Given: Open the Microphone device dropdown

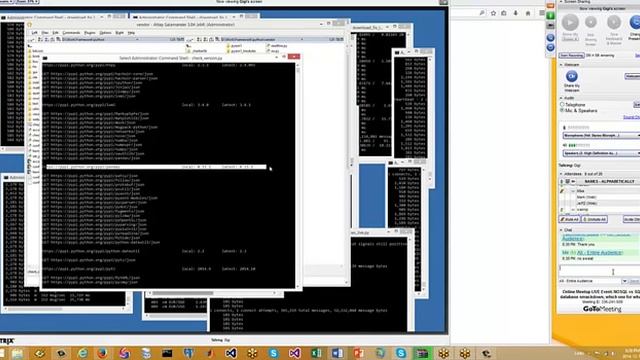Looking at the screenshot, I should [601, 135].
